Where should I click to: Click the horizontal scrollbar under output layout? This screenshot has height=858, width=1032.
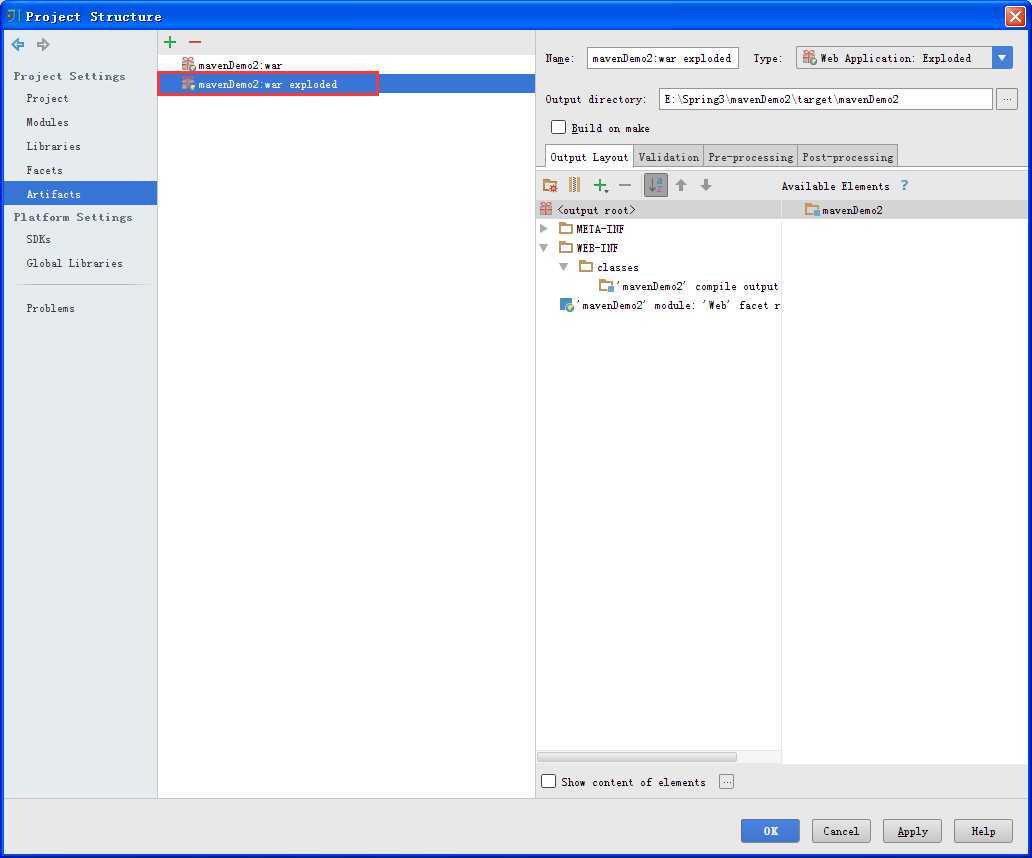click(x=637, y=757)
